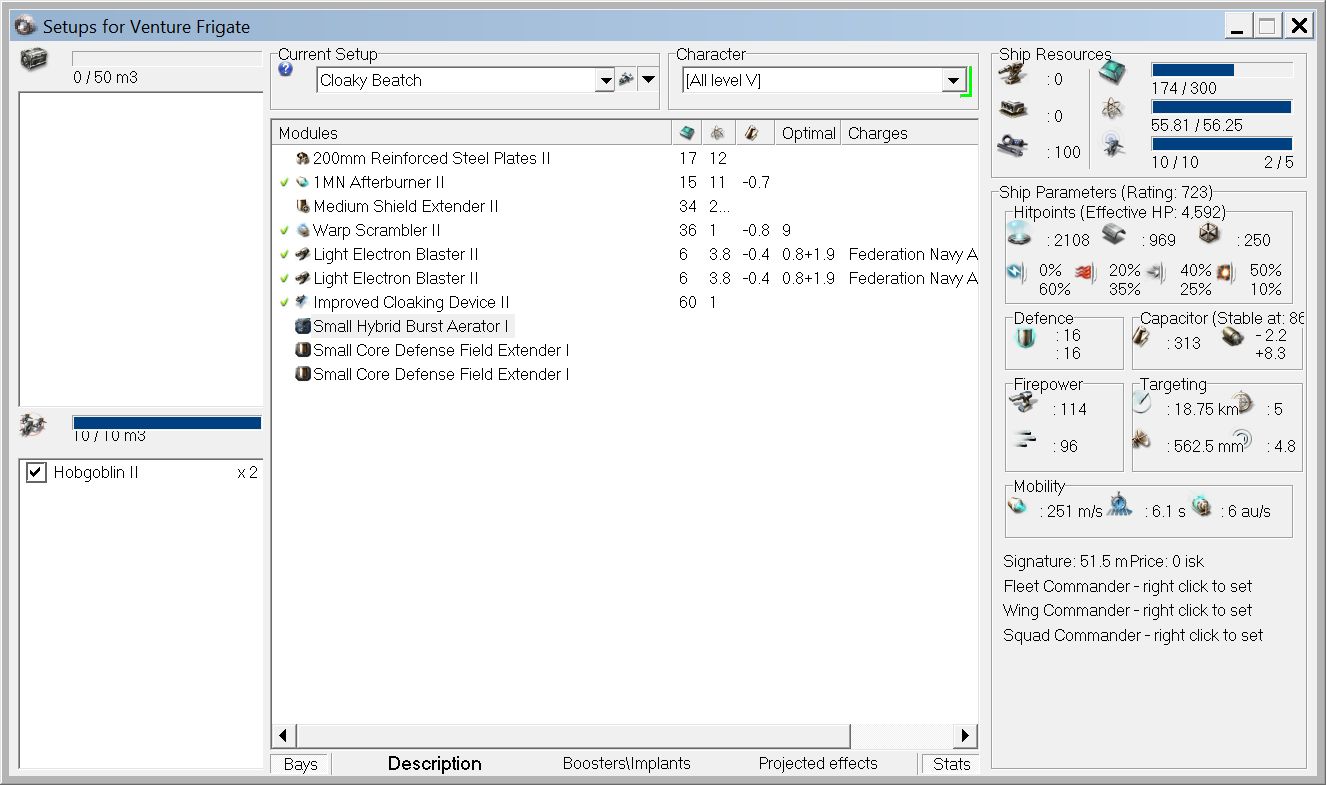Viewport: 1326px width, 785px height.
Task: Open the Cloaky Beatch setup dropdown
Action: (x=605, y=80)
